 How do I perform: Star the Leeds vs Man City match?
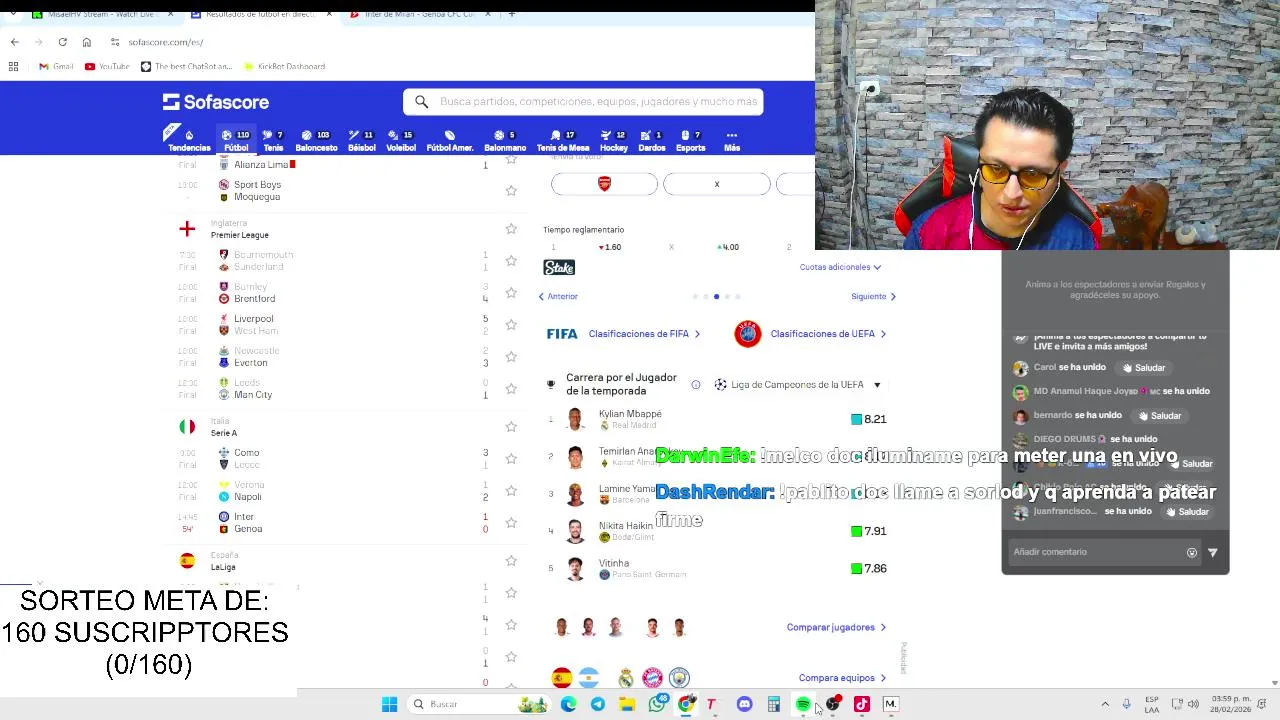pyautogui.click(x=511, y=388)
